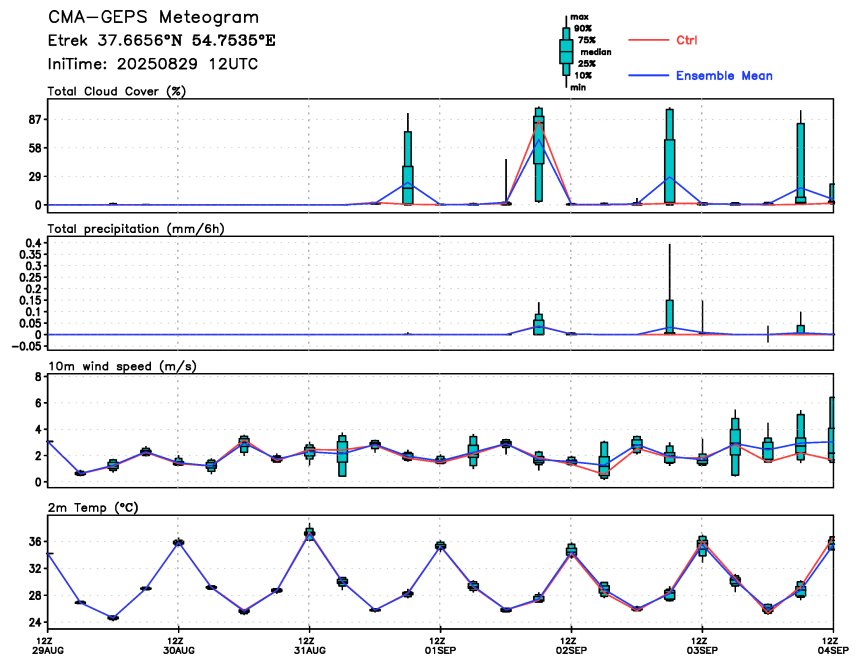The height and width of the screenshot is (666, 860).
Task: Click the 6 tick on wind speed axis
Action: tap(38, 403)
